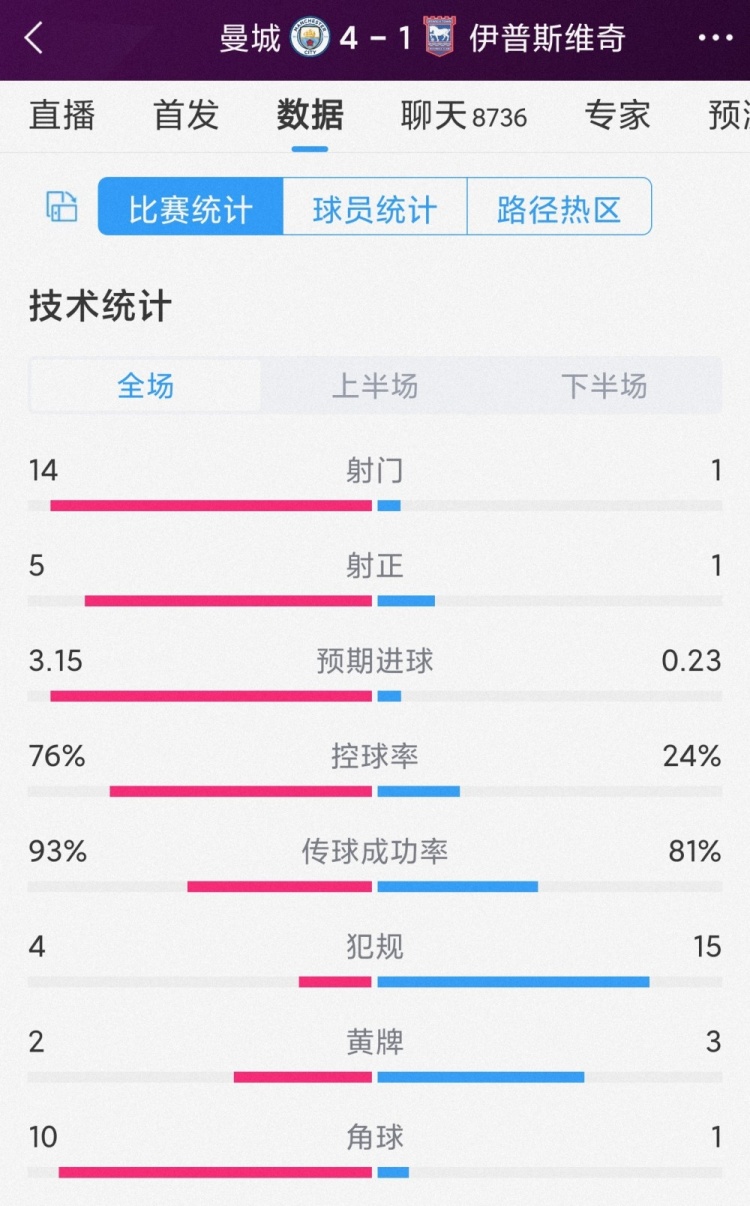Switch to the 专家 tab
Screen dimensions: 750x1206
tap(618, 115)
